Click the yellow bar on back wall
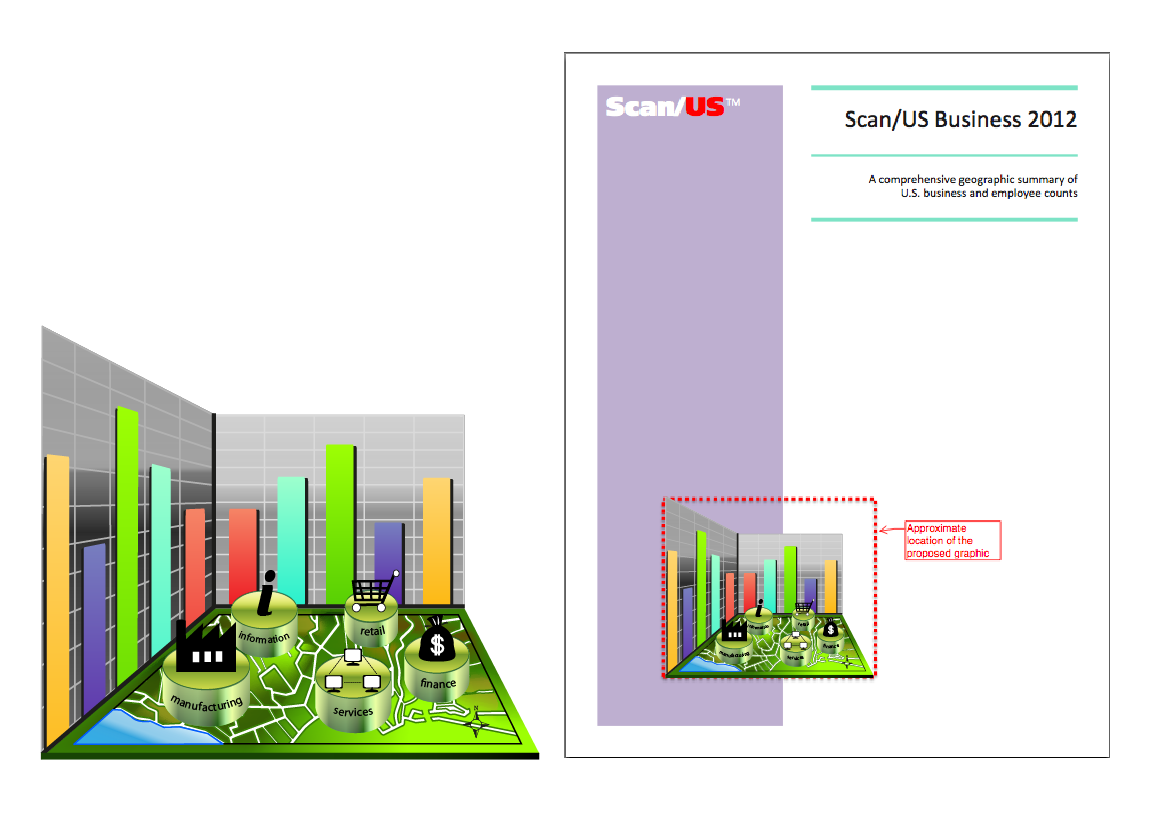 click(437, 541)
